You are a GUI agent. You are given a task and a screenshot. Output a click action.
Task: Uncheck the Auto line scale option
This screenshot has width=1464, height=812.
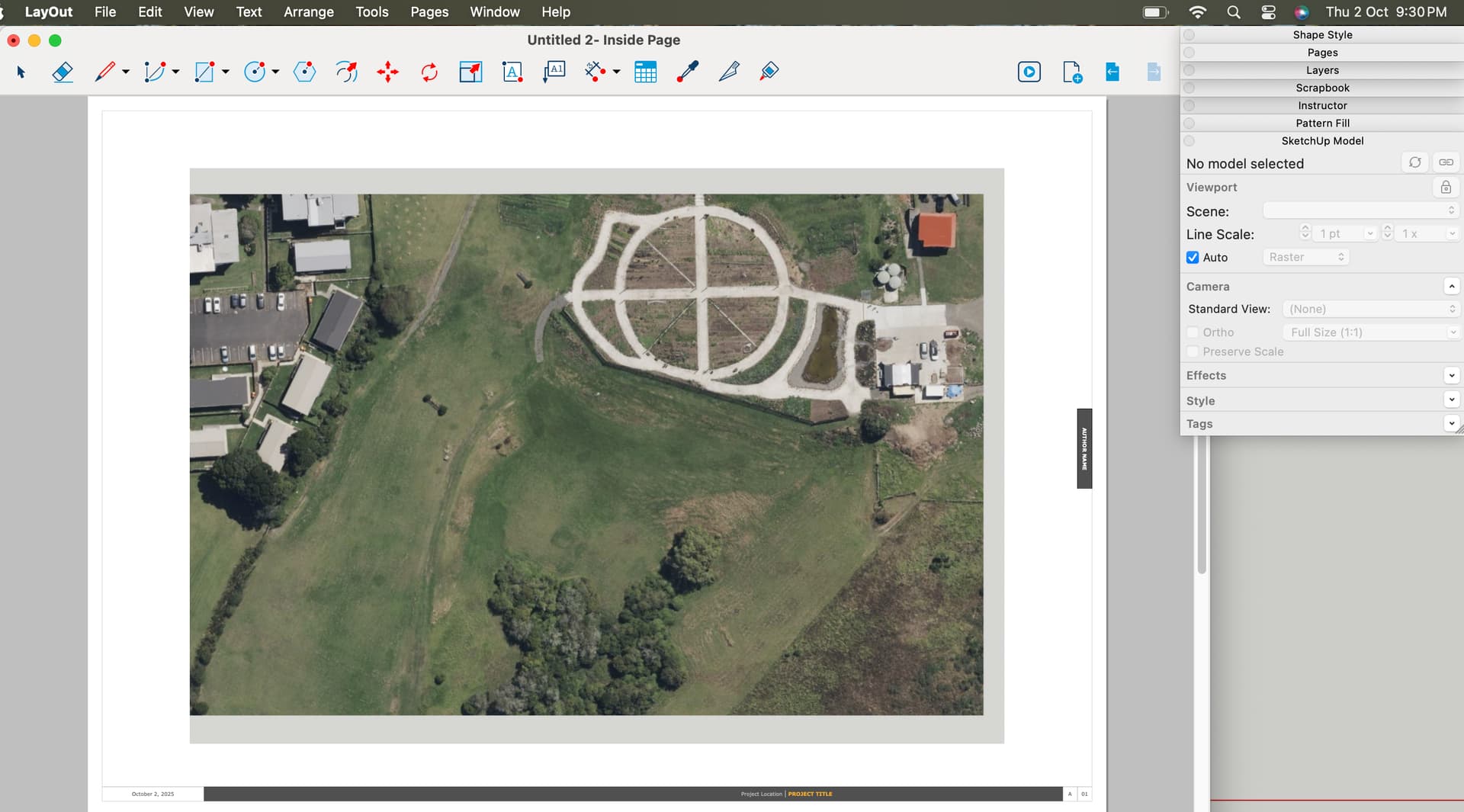[1193, 257]
